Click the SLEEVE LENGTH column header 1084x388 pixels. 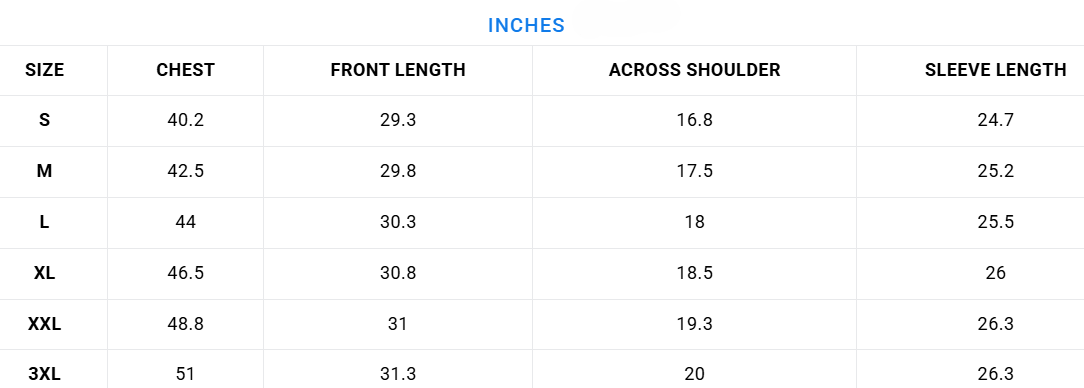[x=996, y=70]
